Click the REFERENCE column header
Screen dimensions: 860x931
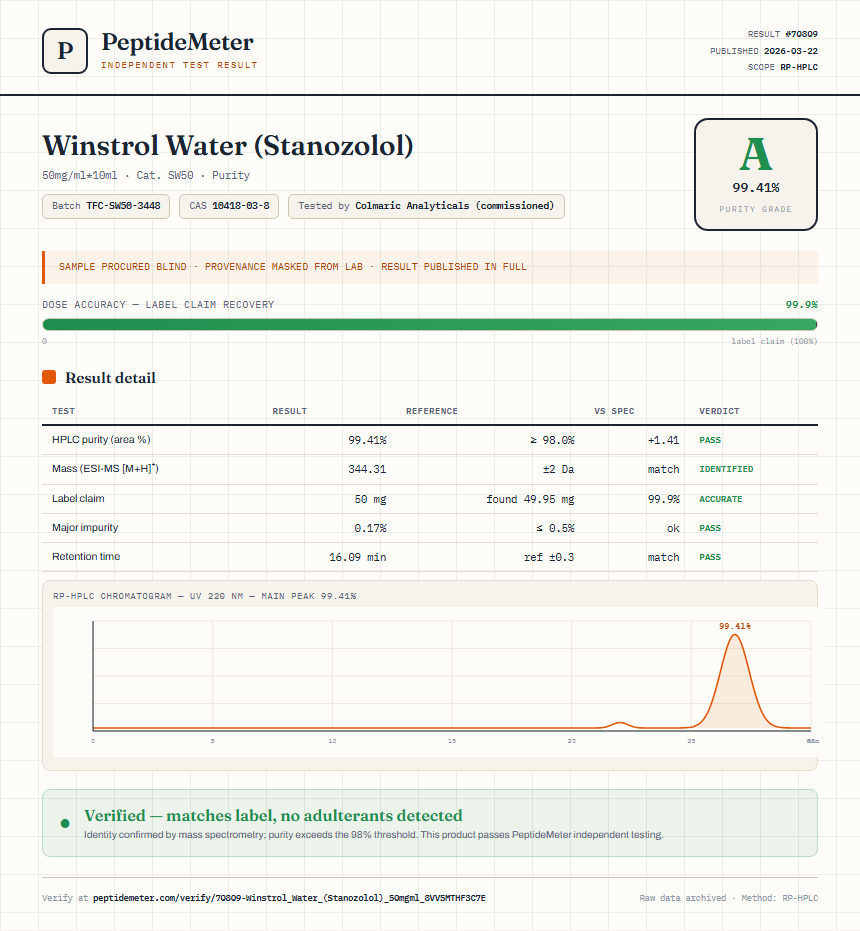point(432,411)
